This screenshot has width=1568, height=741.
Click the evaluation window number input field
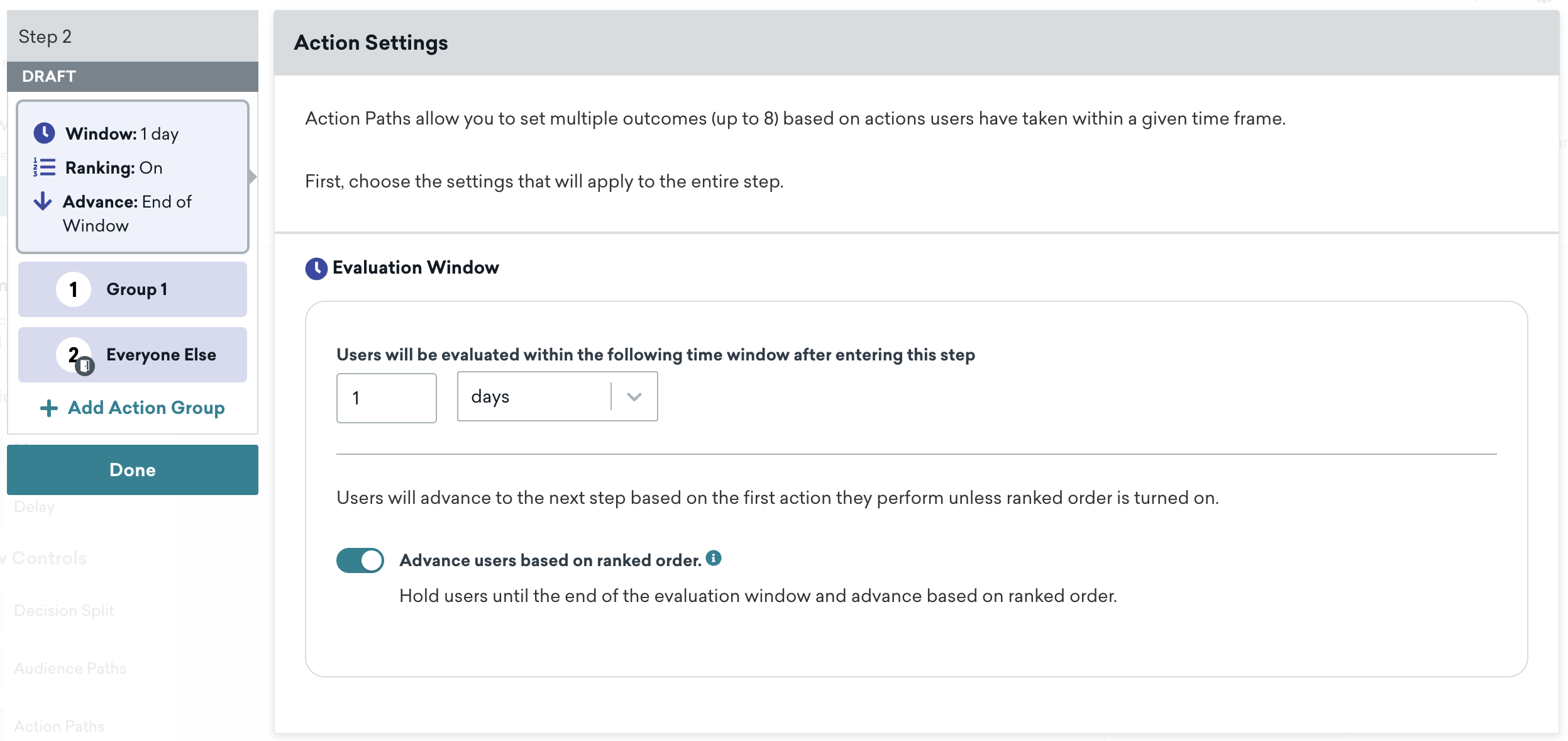point(386,398)
